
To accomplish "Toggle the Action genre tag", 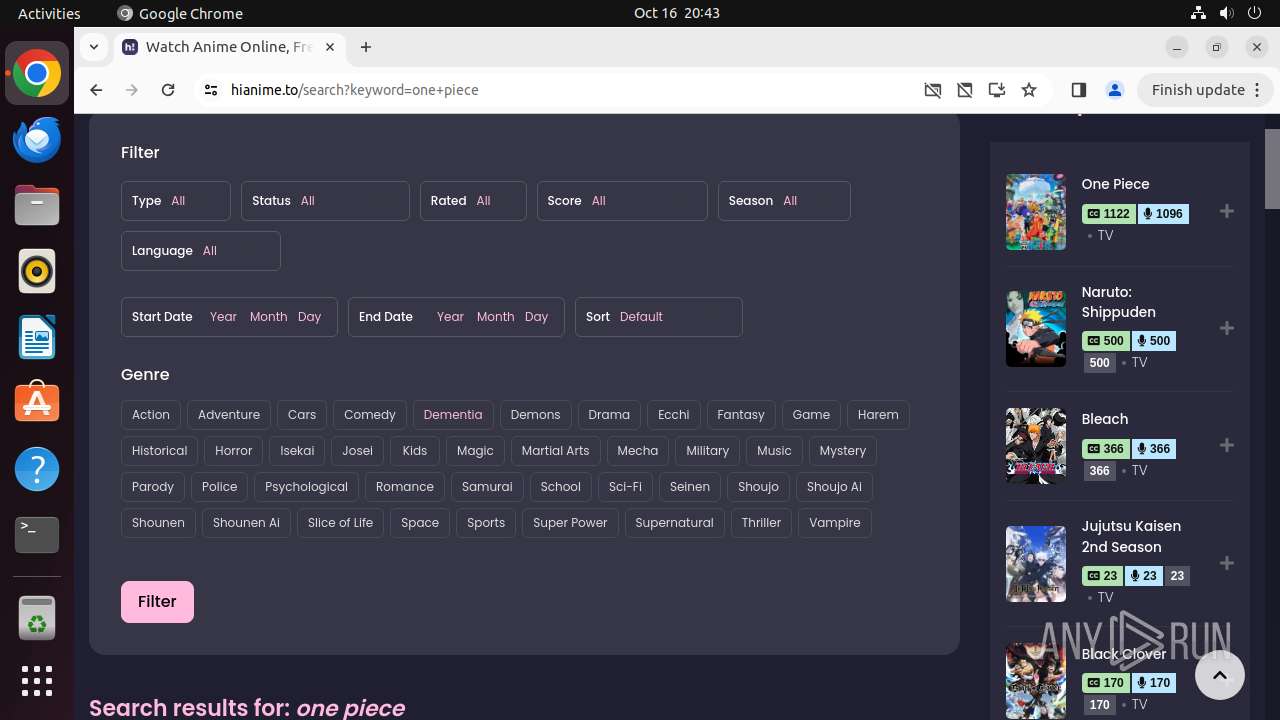I will 151,415.
